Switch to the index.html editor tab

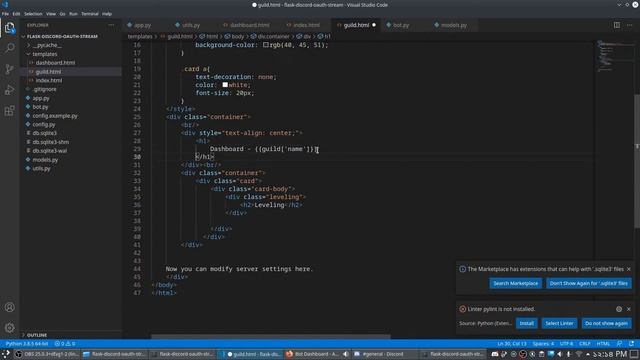306,25
